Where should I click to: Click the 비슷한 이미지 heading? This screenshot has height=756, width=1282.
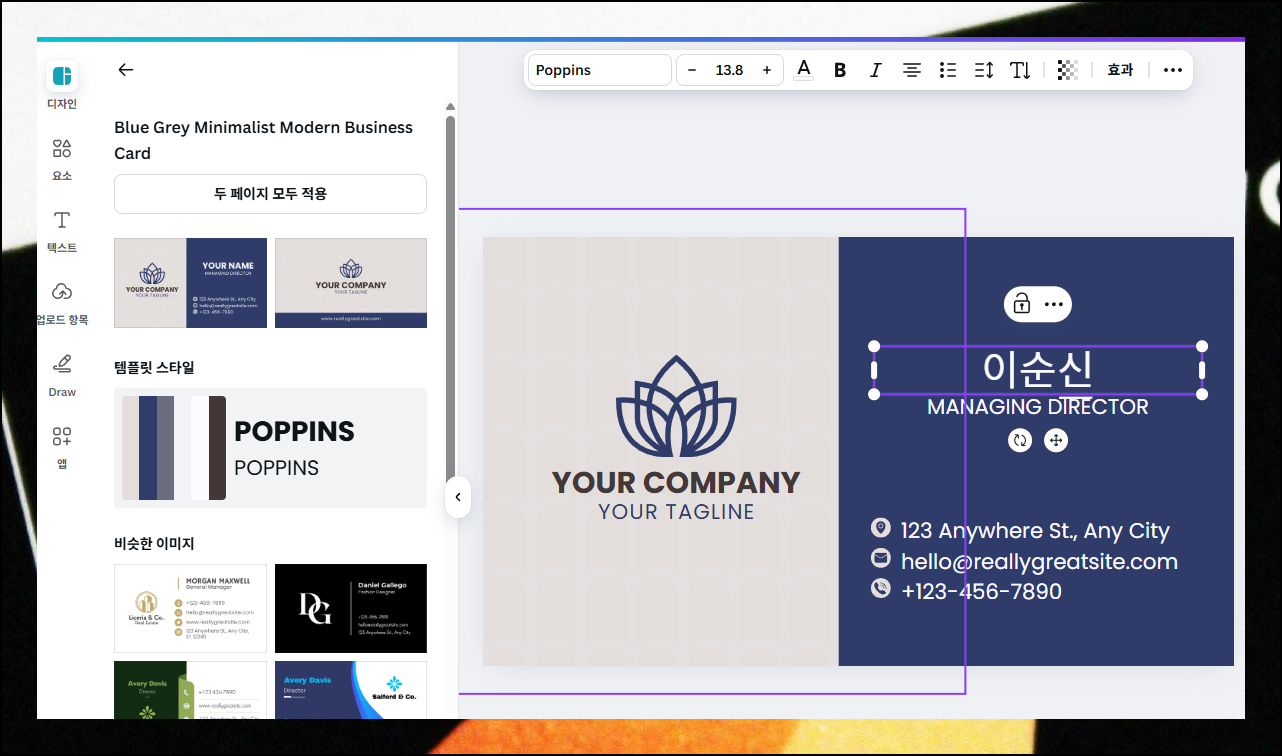pyautogui.click(x=154, y=544)
